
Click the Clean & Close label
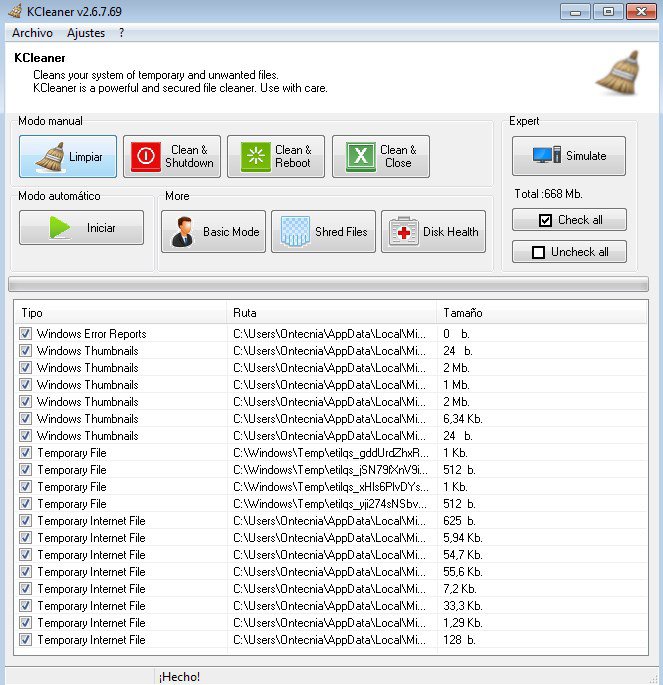point(398,156)
